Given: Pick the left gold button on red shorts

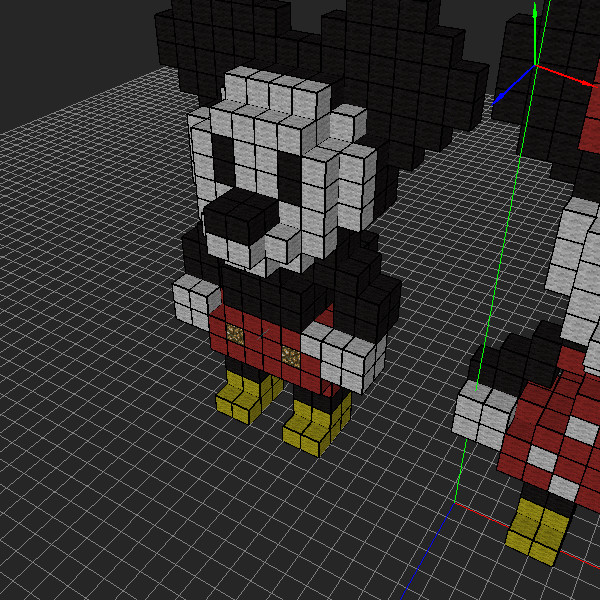Looking at the screenshot, I should click(235, 333).
